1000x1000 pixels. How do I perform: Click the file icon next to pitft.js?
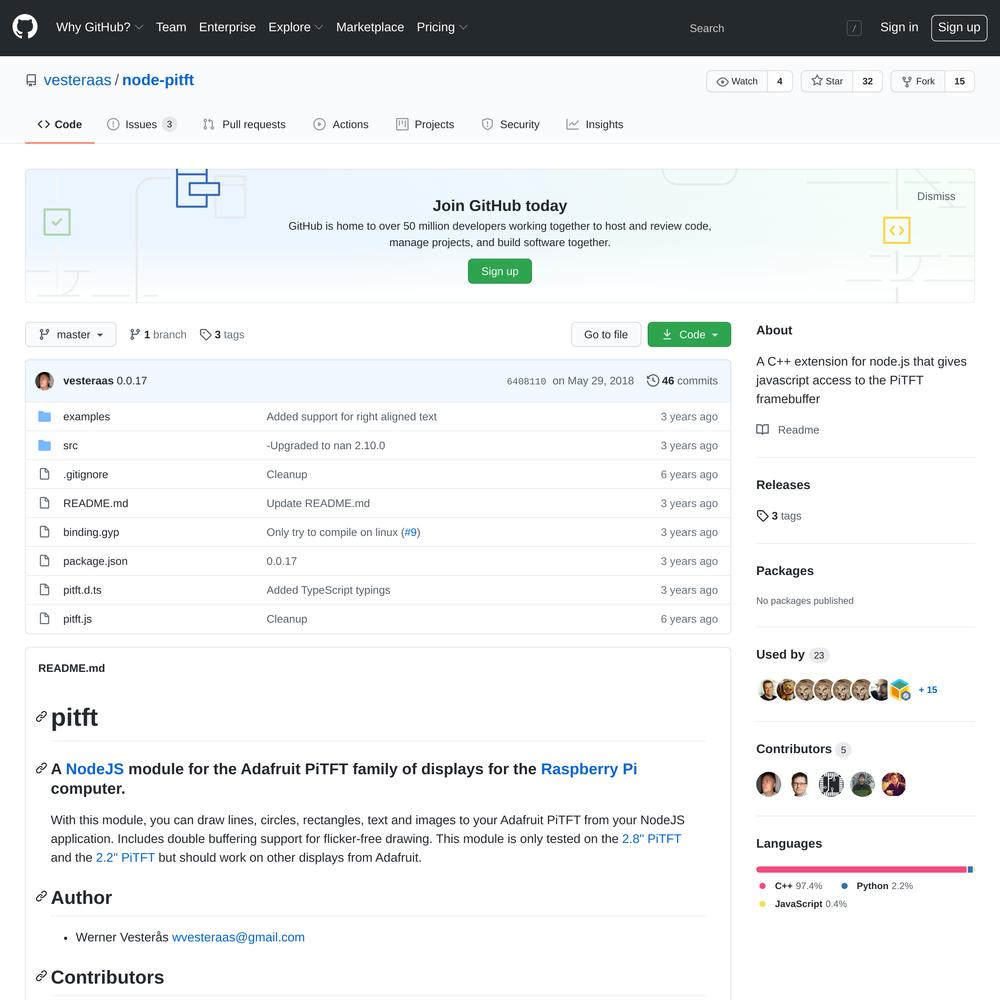click(45, 619)
